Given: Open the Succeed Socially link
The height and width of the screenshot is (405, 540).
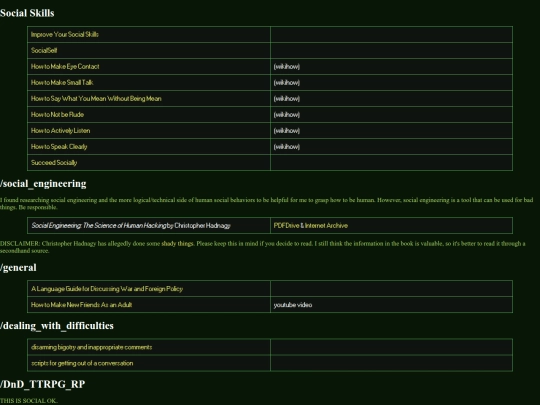Looking at the screenshot, I should (54, 163).
